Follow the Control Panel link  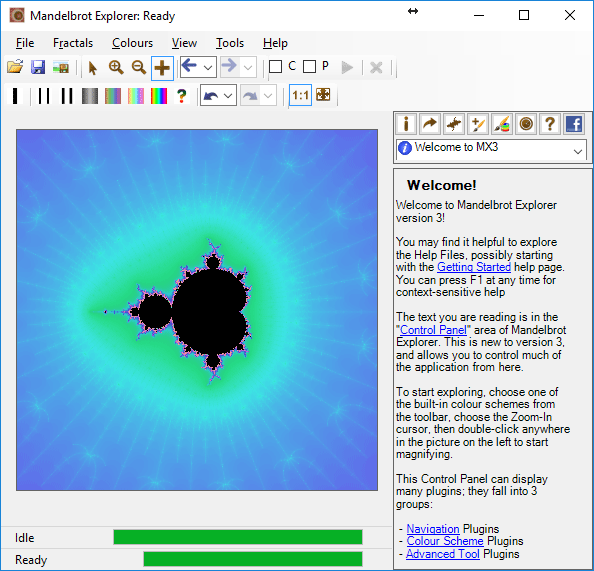click(433, 330)
